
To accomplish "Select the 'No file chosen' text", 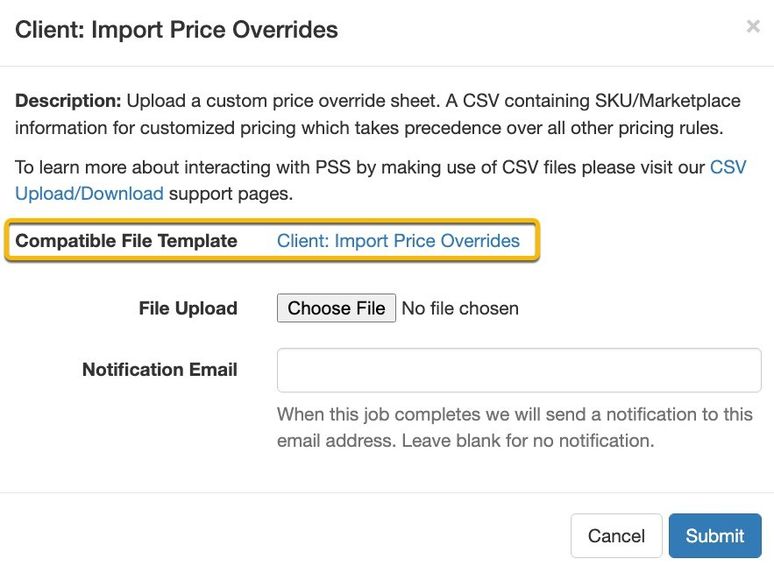I will pyautogui.click(x=460, y=308).
